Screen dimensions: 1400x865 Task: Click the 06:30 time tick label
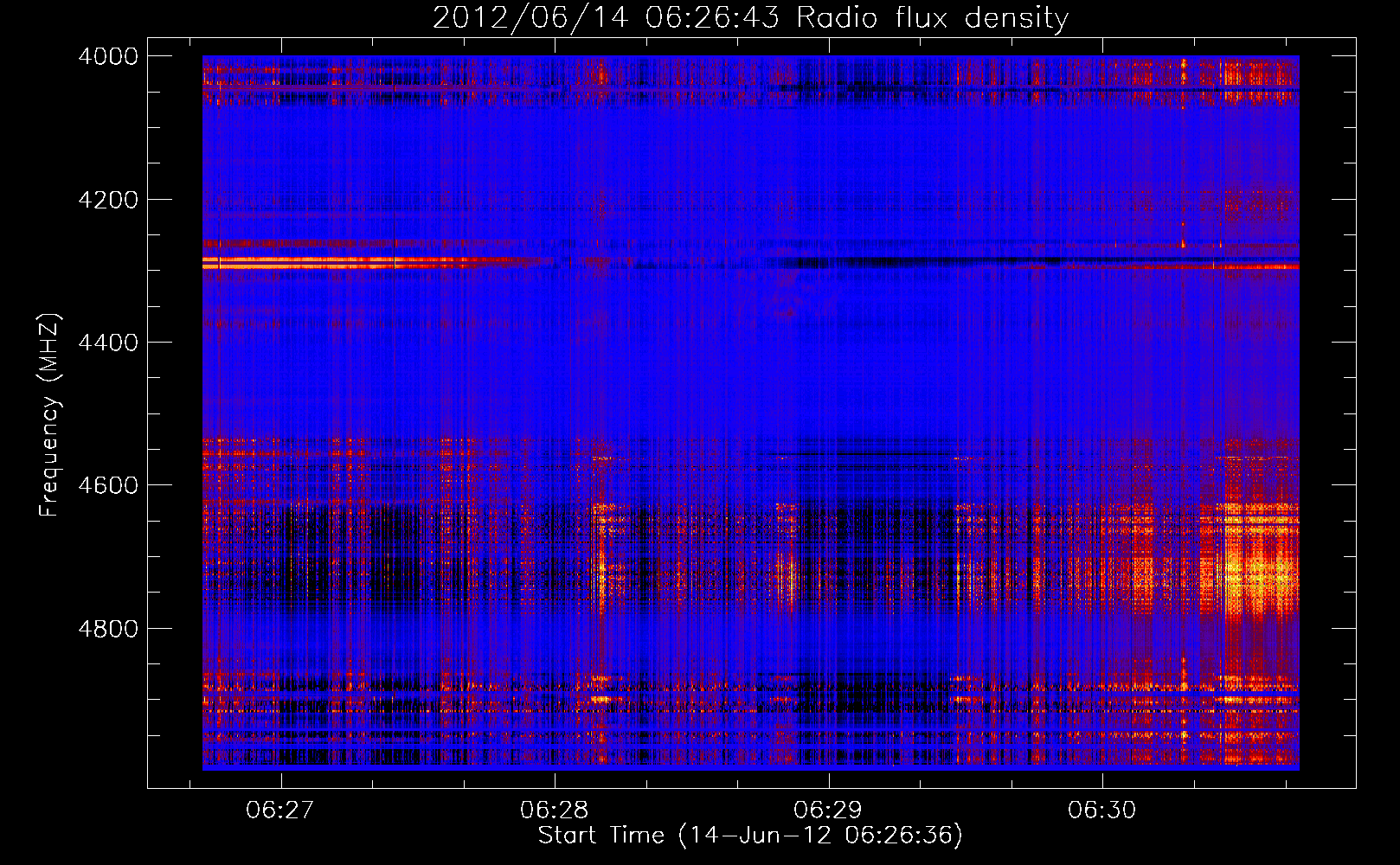(1101, 810)
